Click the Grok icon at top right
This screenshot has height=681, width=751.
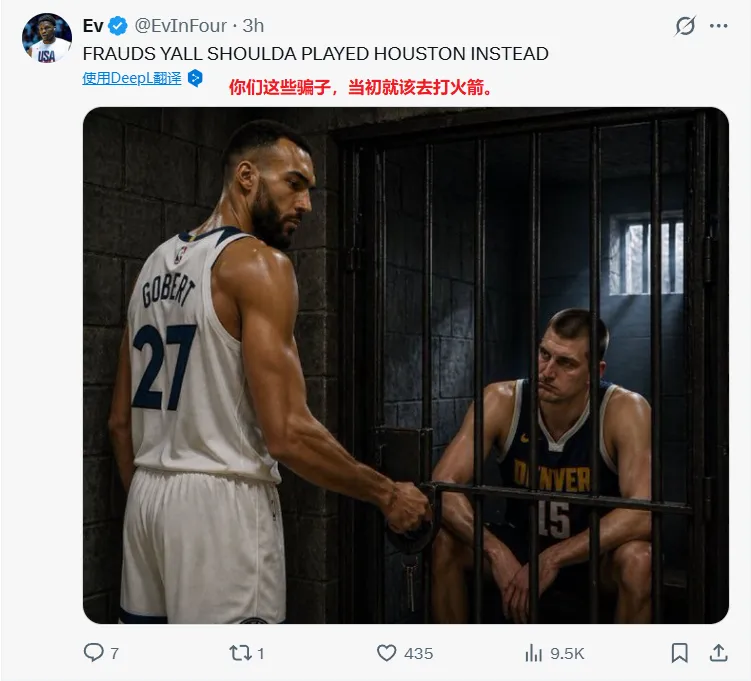pyautogui.click(x=685, y=26)
